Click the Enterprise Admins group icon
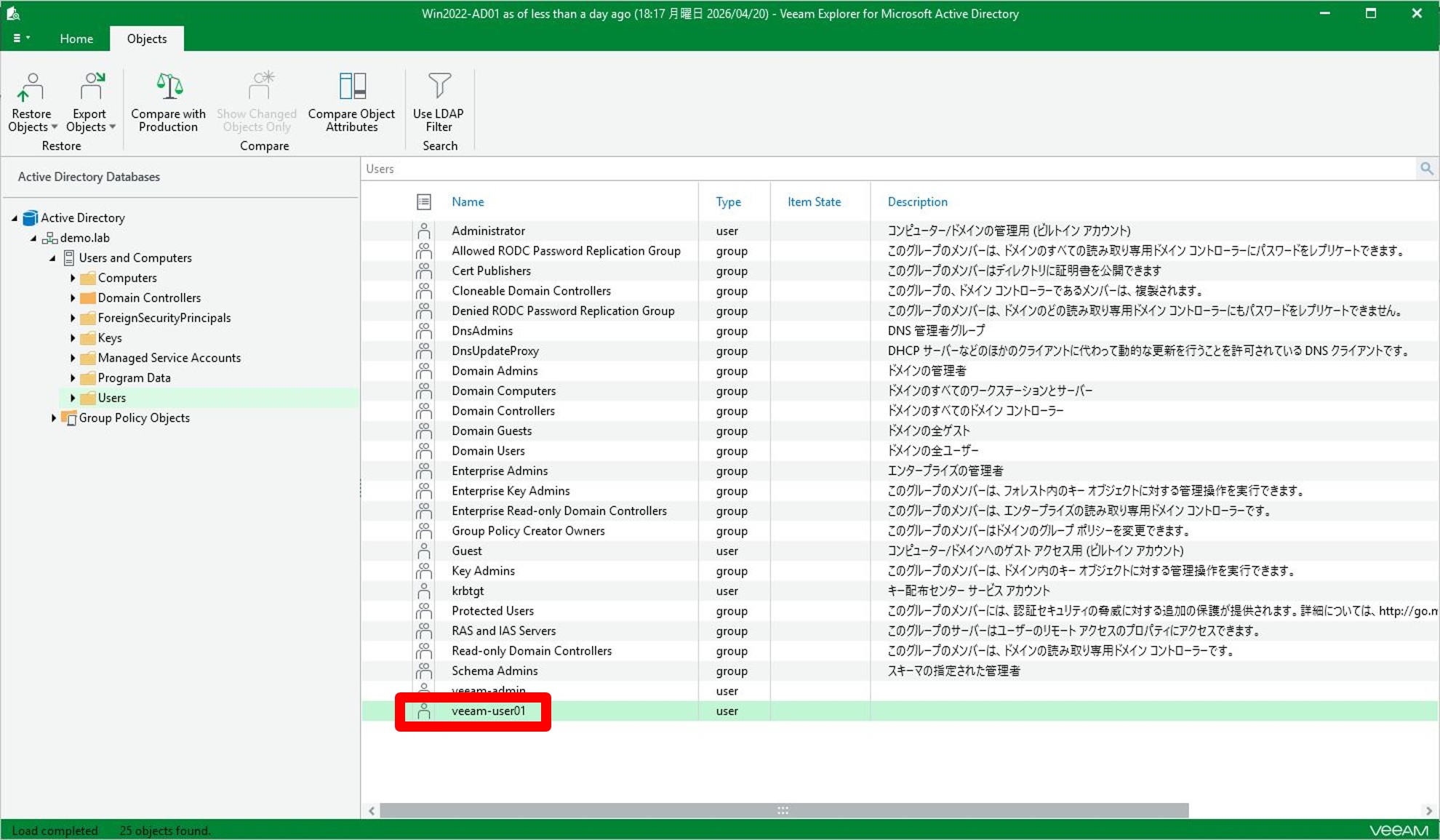 pos(424,471)
